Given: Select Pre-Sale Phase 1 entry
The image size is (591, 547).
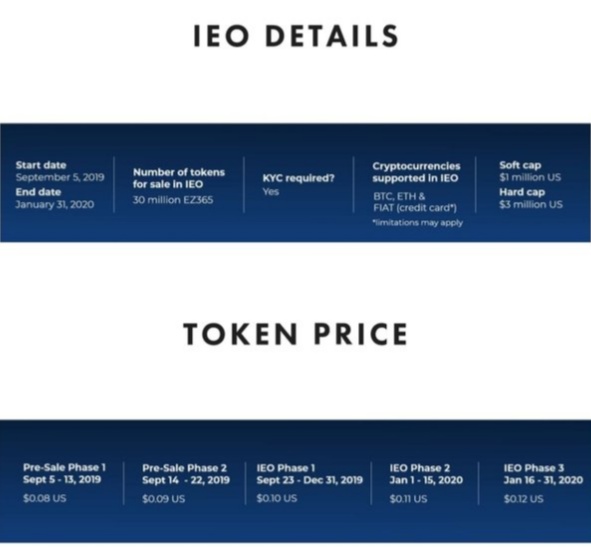Looking at the screenshot, I should click(x=64, y=473).
